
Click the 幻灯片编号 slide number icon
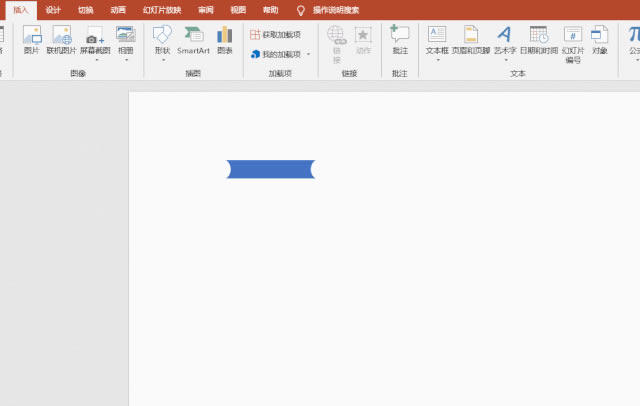(573, 43)
